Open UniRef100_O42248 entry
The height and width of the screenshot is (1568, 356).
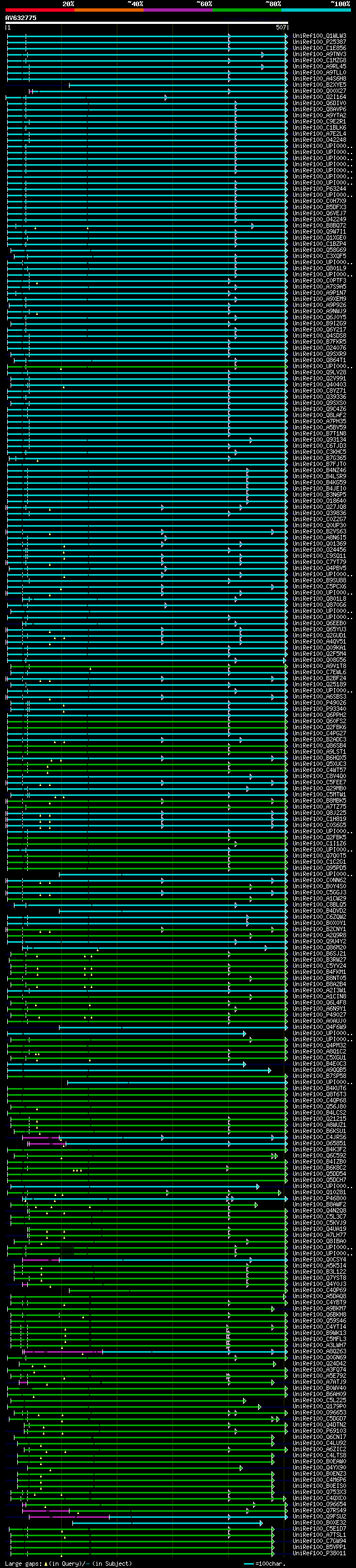319,140
